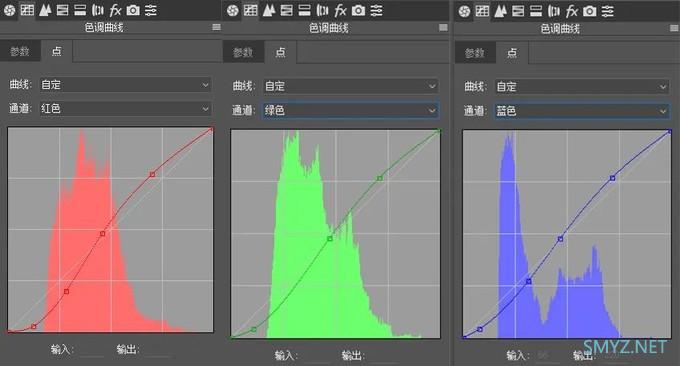This screenshot has height=366, width=680.
Task: Select upper highlight control point on red curve
Action: [x=152, y=174]
